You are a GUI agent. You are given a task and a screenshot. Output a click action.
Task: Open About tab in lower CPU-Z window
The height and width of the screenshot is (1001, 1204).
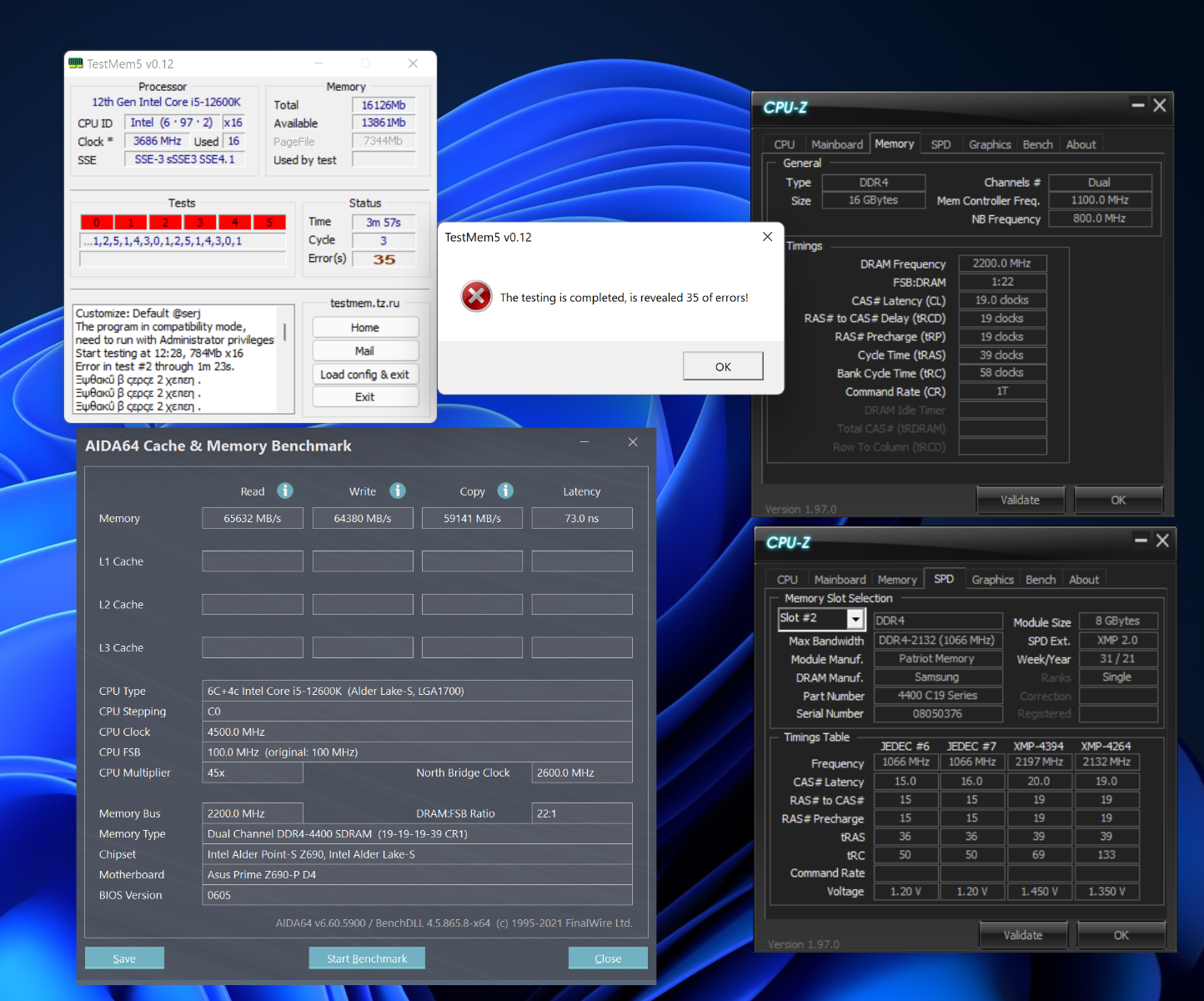pos(1084,580)
